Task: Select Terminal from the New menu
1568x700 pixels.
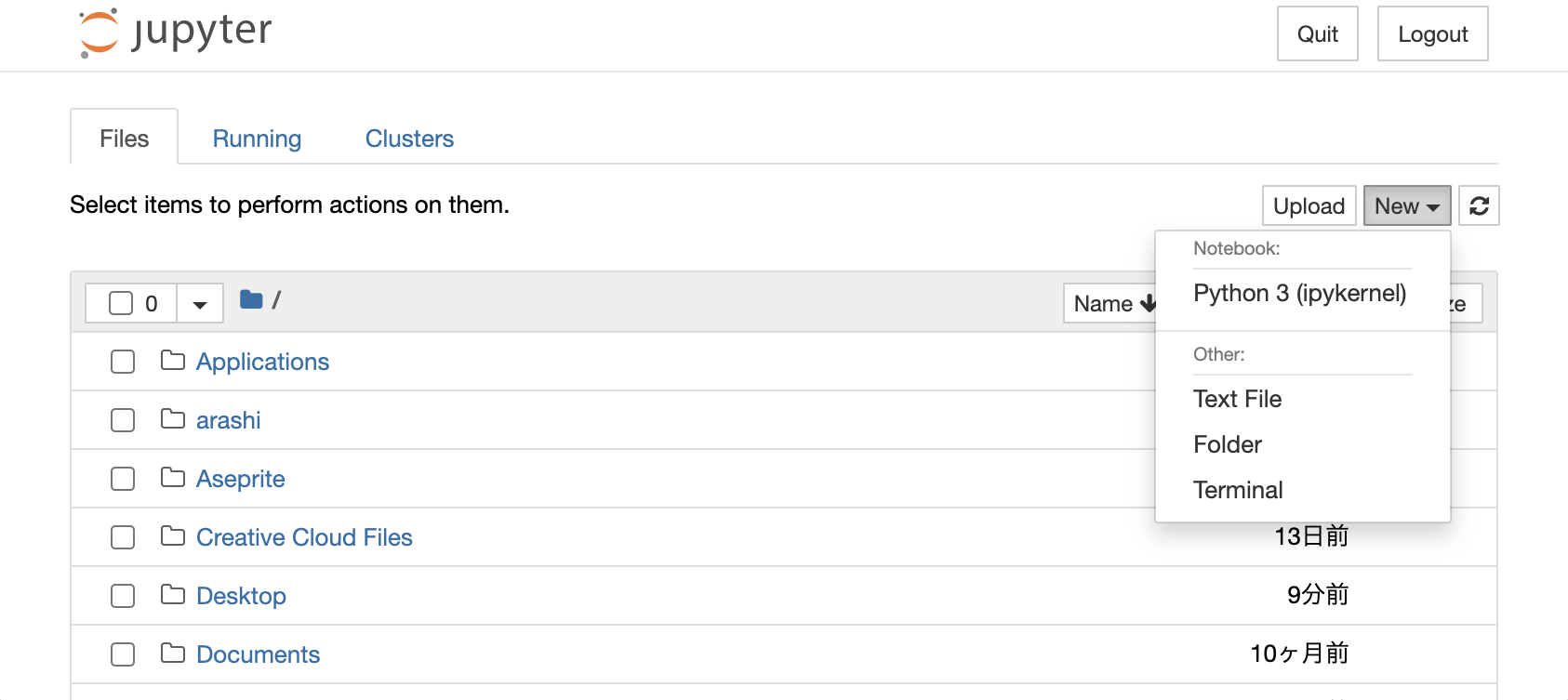Action: (x=1238, y=489)
